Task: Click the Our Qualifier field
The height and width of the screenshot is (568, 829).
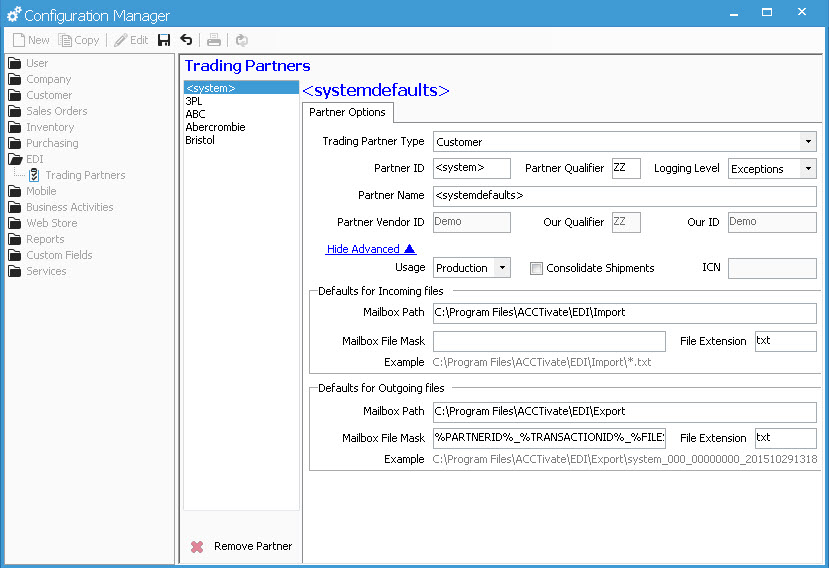Action: (x=626, y=222)
